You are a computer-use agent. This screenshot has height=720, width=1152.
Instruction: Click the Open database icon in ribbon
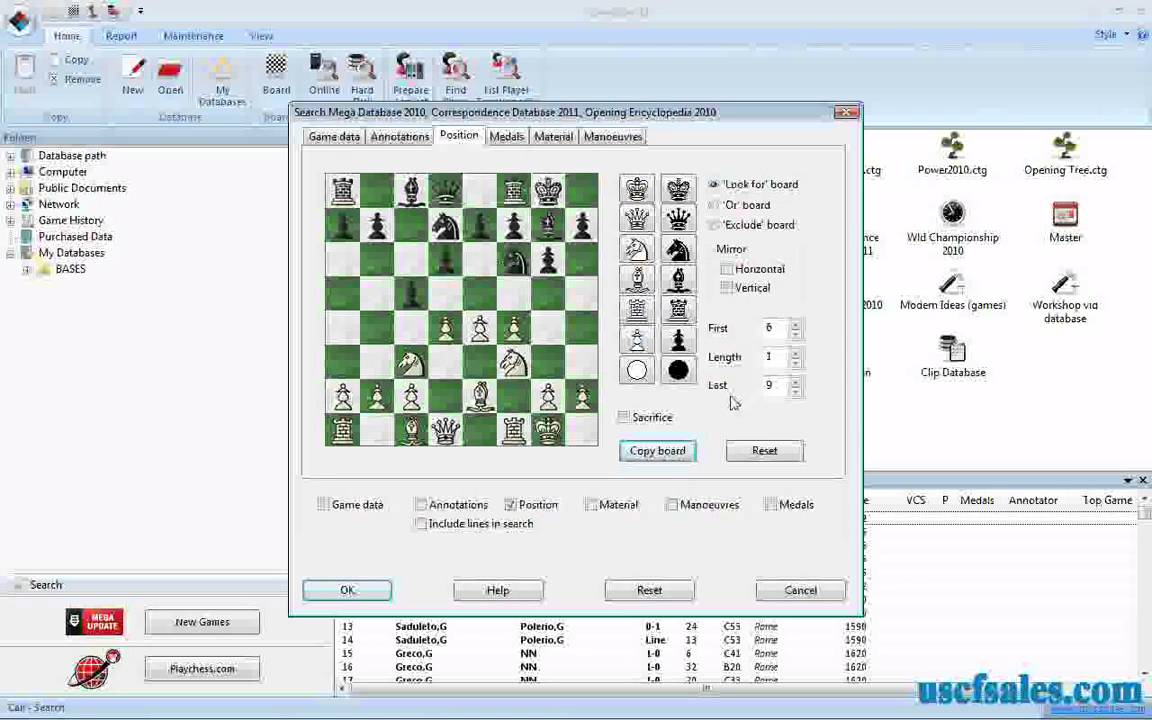(x=170, y=75)
